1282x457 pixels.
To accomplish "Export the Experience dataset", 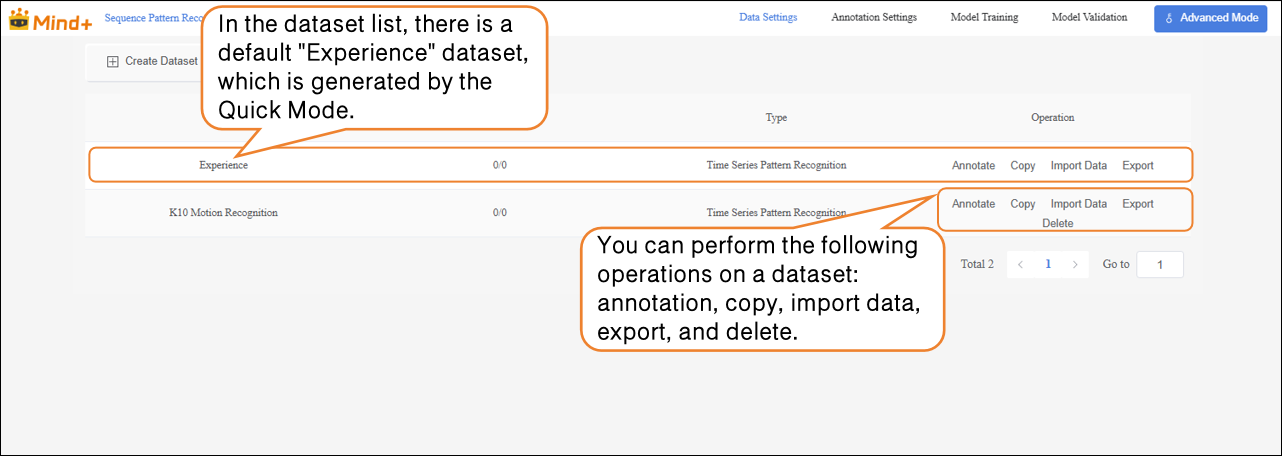I will [1138, 165].
